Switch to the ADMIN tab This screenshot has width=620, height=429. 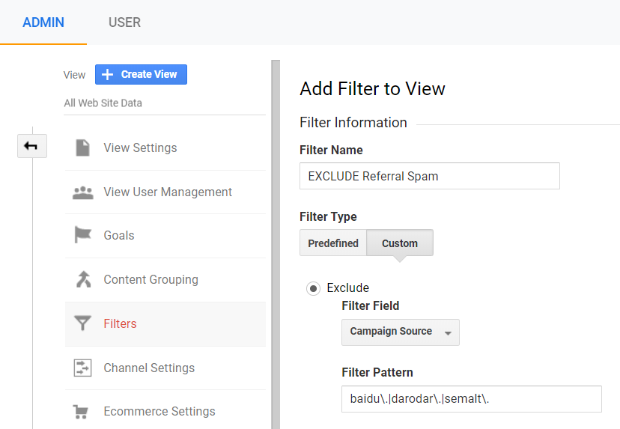(43, 22)
